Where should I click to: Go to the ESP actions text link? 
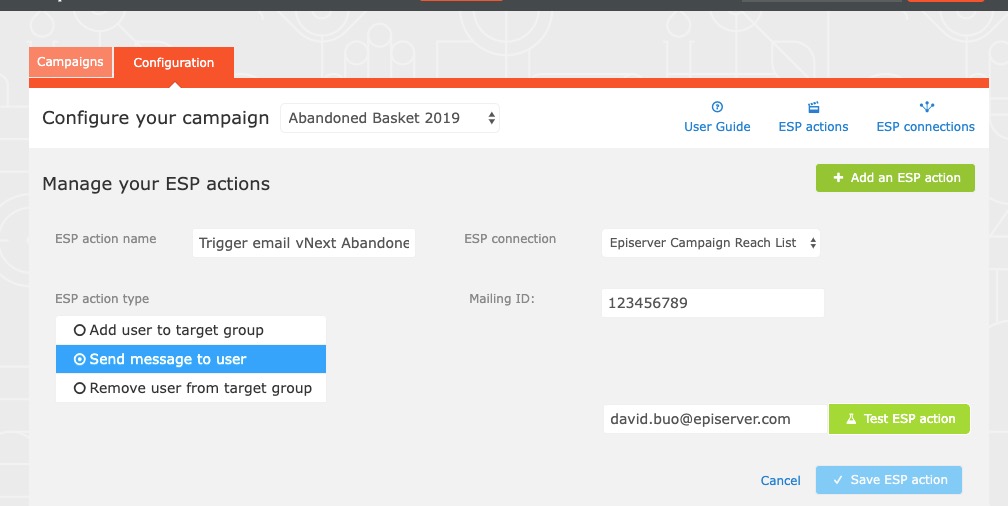(813, 127)
